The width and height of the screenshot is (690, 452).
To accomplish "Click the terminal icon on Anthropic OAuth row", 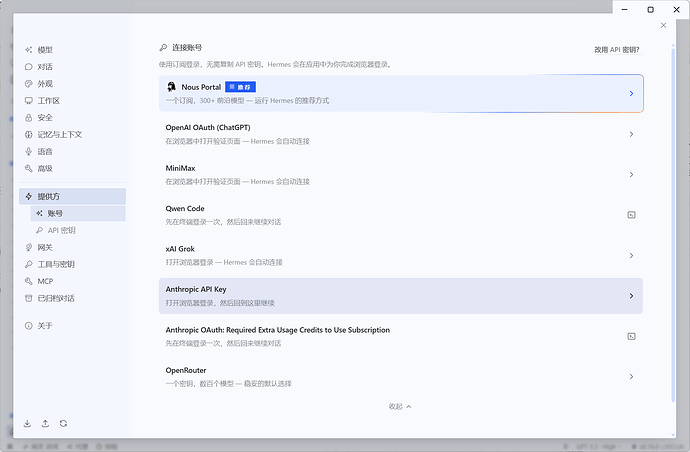I will pyautogui.click(x=631, y=336).
